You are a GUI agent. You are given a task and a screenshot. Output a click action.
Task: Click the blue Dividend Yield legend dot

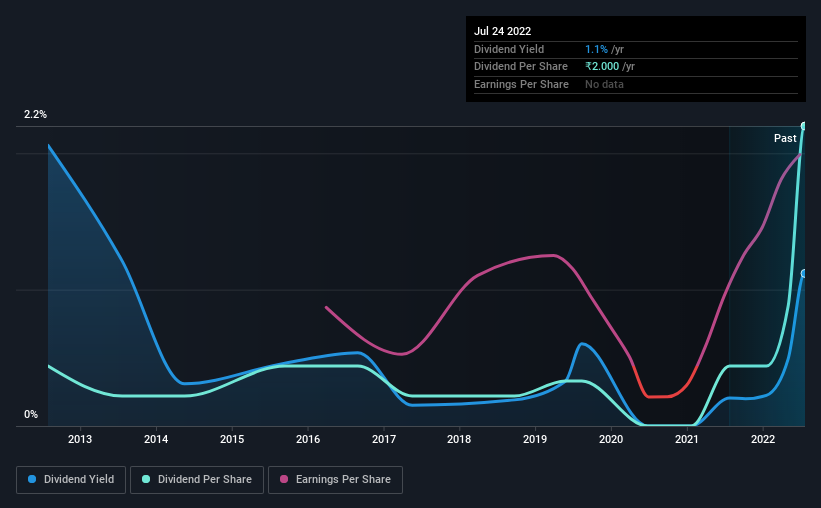coord(32,479)
